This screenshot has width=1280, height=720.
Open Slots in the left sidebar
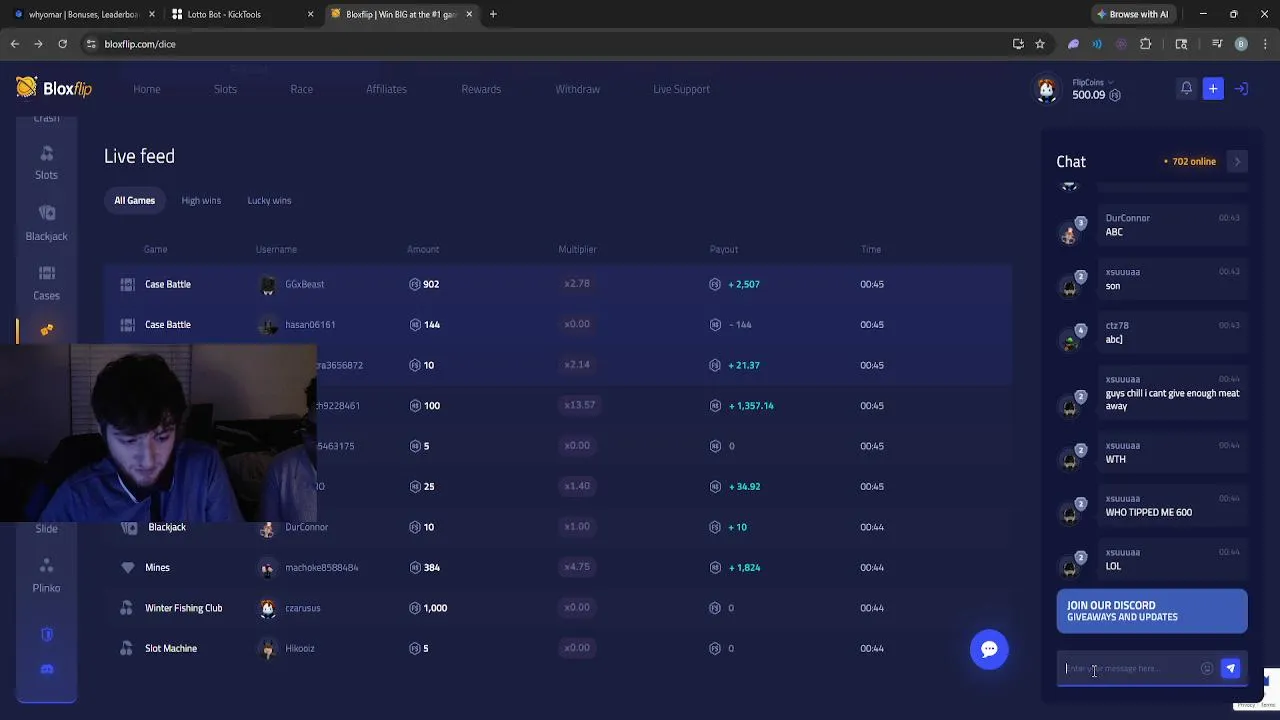pos(46,162)
